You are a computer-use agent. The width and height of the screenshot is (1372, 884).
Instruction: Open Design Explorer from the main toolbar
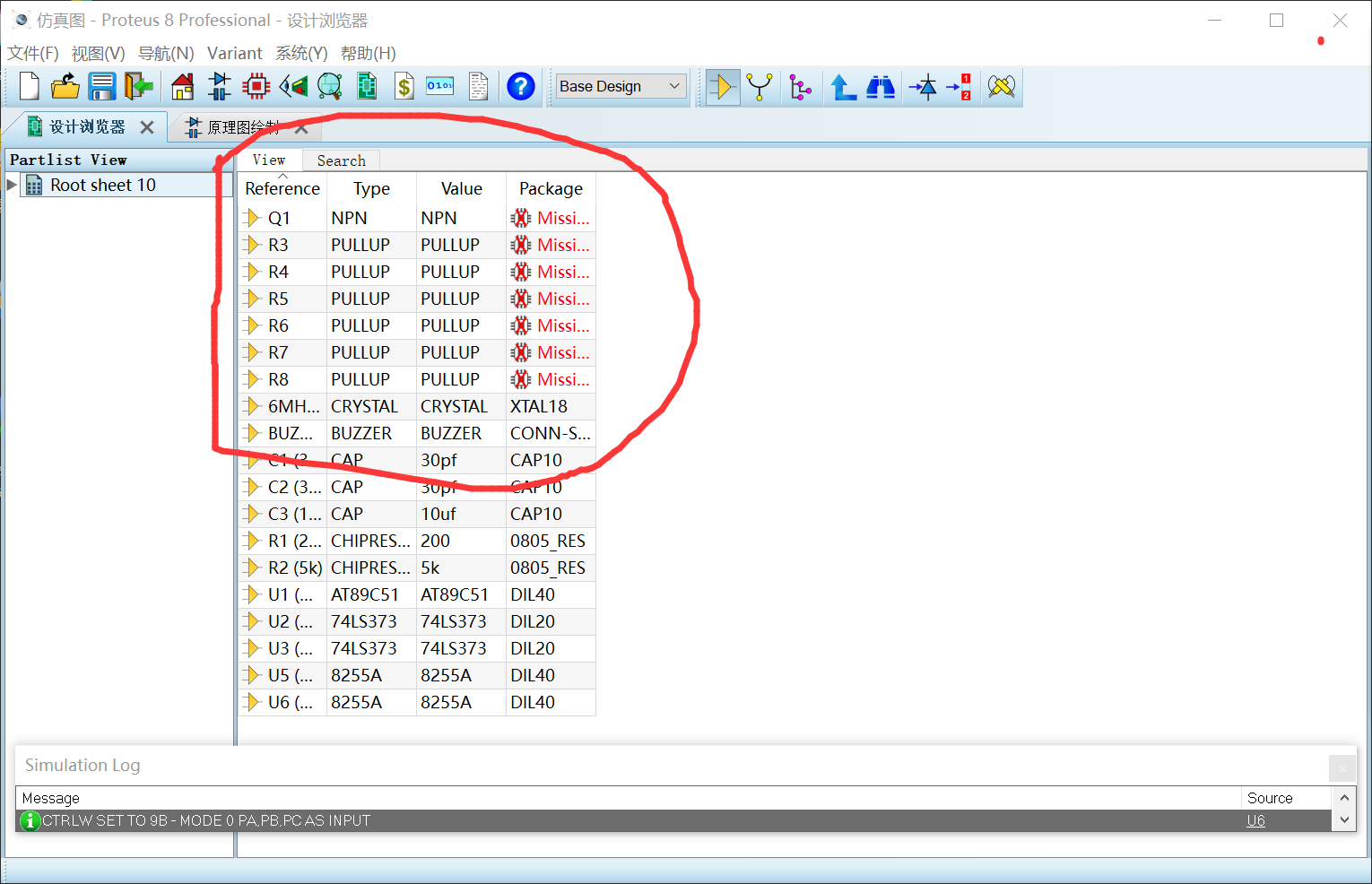pos(367,86)
